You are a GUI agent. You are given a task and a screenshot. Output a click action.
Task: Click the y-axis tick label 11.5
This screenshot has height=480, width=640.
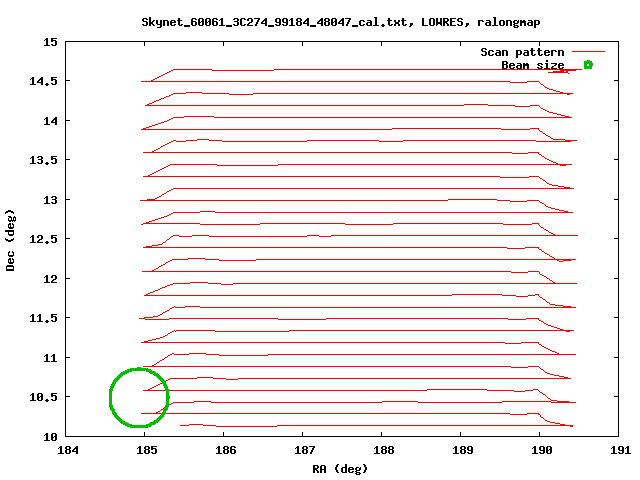pos(44,318)
